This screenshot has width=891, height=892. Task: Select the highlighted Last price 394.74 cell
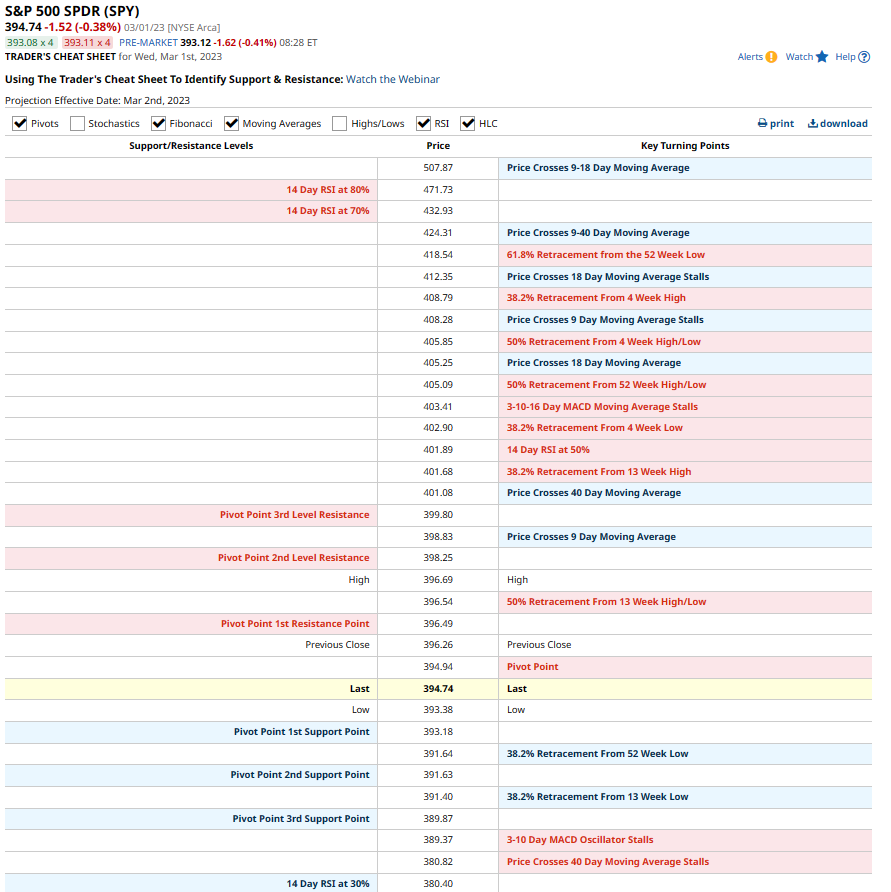point(438,689)
